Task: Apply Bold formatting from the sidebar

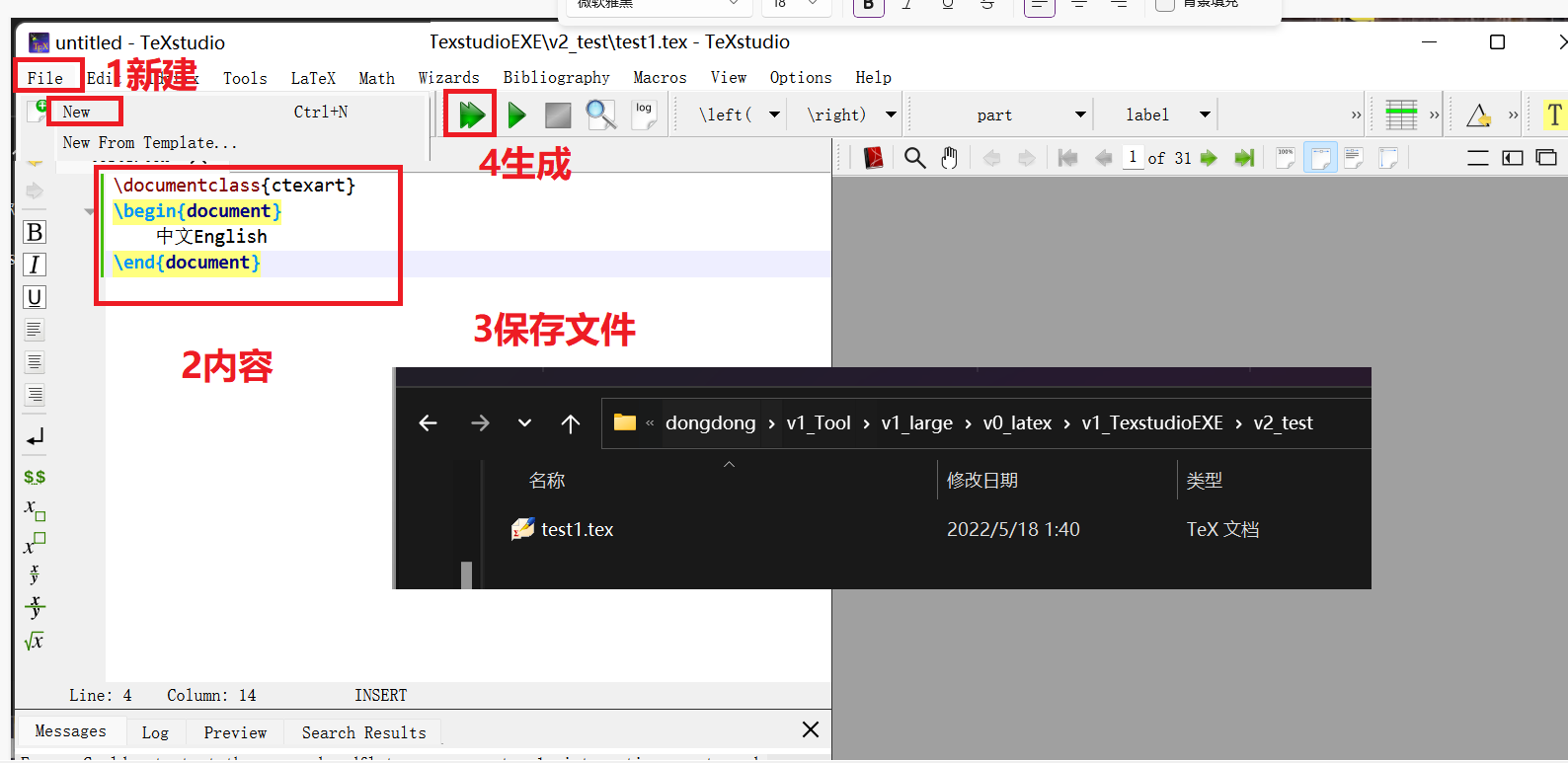Action: tap(35, 232)
